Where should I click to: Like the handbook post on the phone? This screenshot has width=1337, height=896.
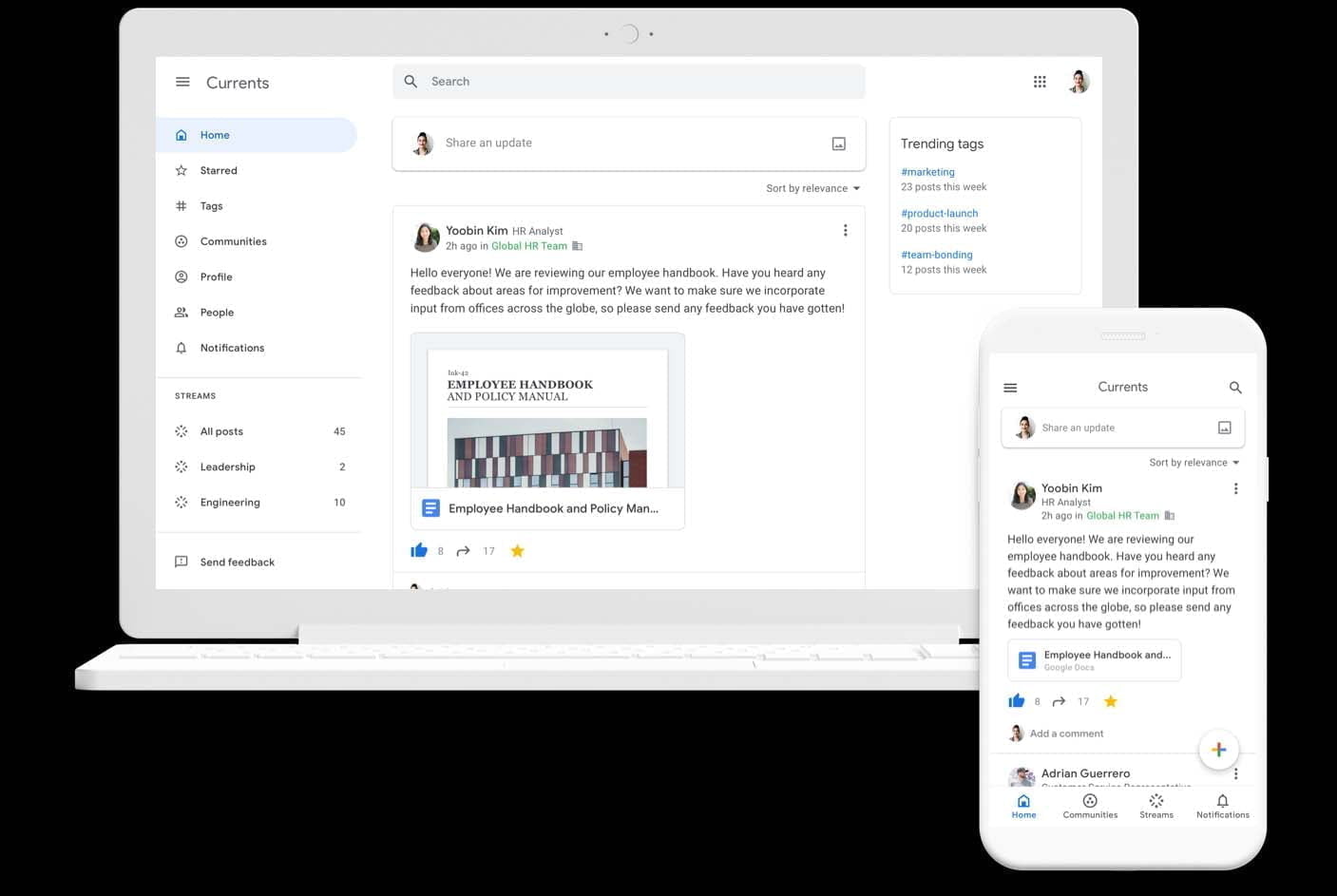(x=1016, y=701)
